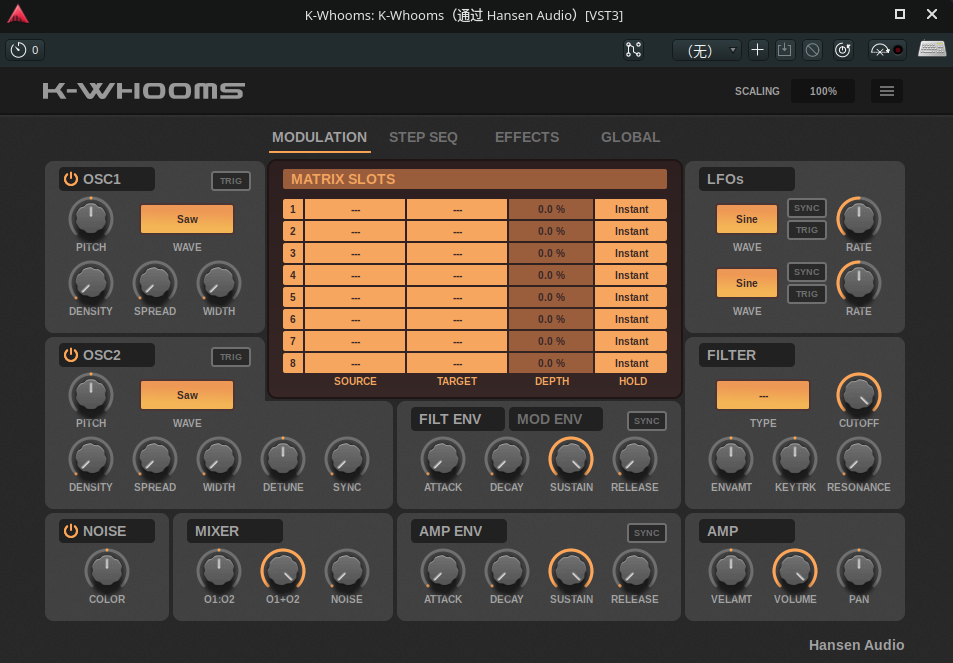
Task: Toggle SYNC in FILT ENV section
Action: point(647,421)
